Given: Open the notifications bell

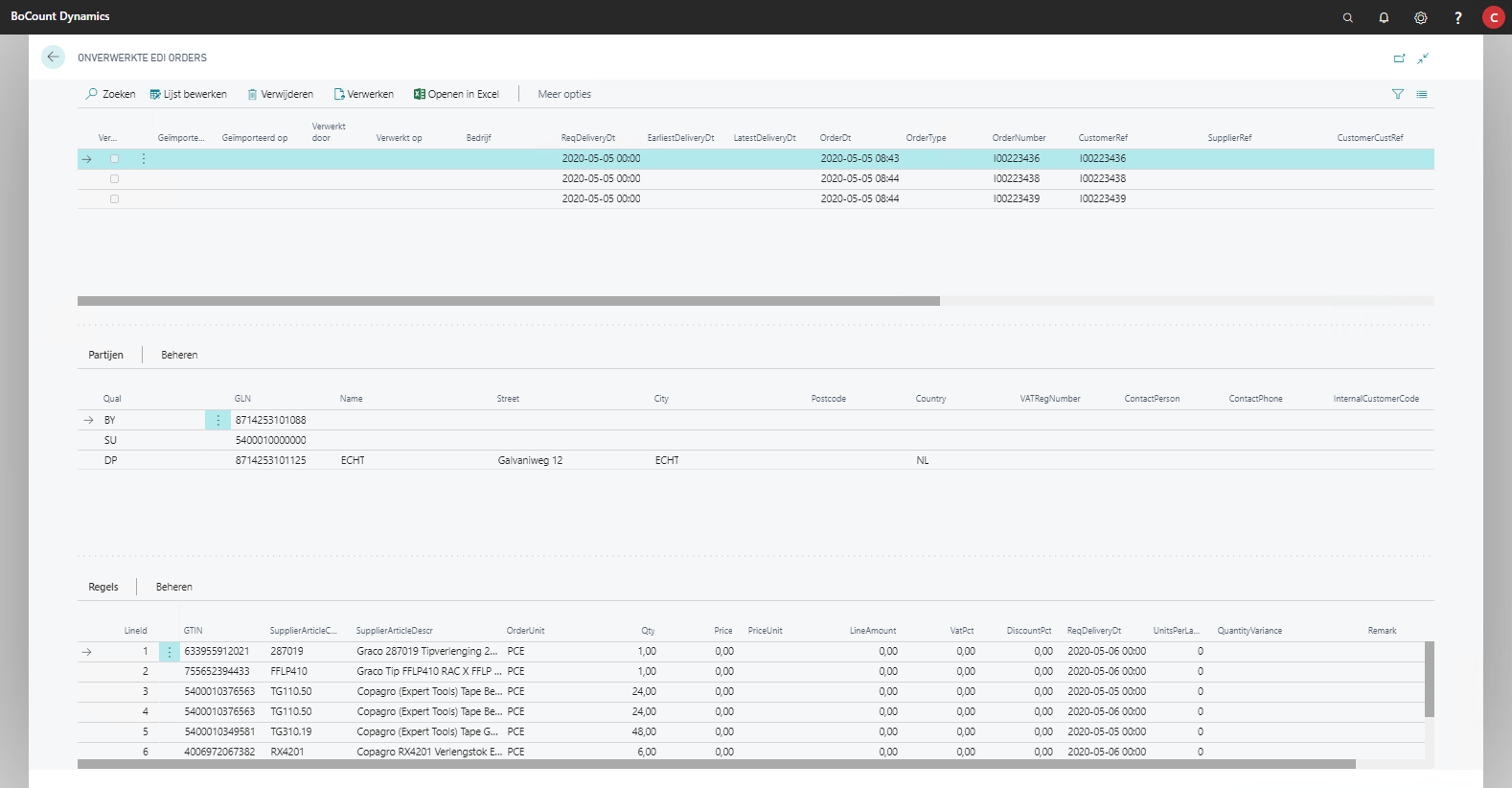Looking at the screenshot, I should [1384, 17].
